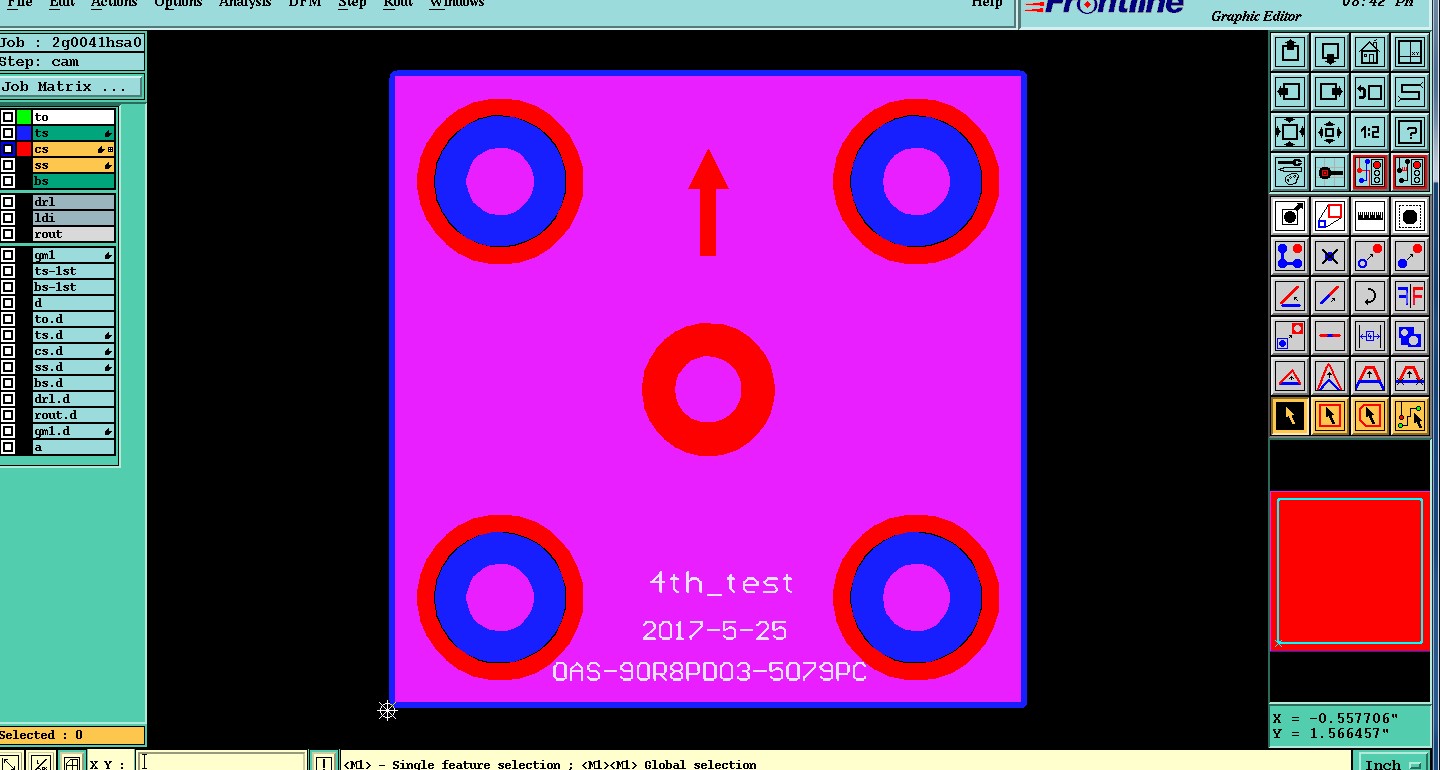Select the circular rotate arrow tool
This screenshot has width=1440, height=770.
pyautogui.click(x=1370, y=296)
